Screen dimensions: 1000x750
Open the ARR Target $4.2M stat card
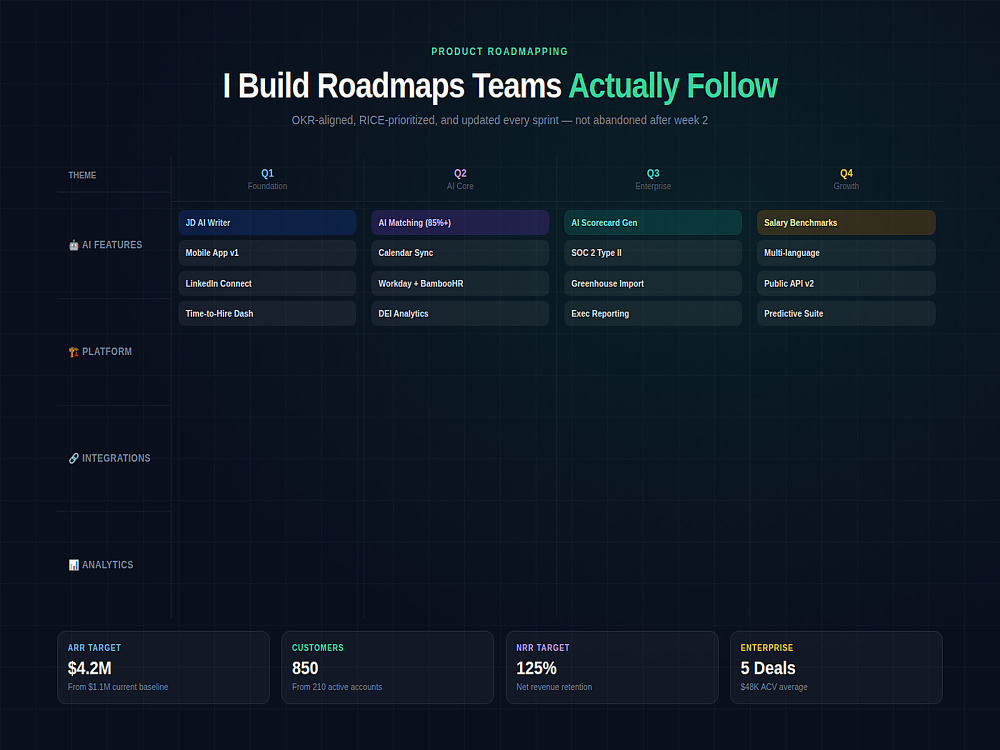click(163, 667)
